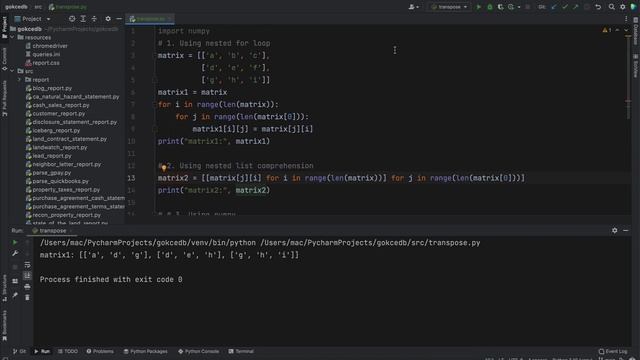Open report.css file
The height and width of the screenshot is (360, 640).
(46, 63)
